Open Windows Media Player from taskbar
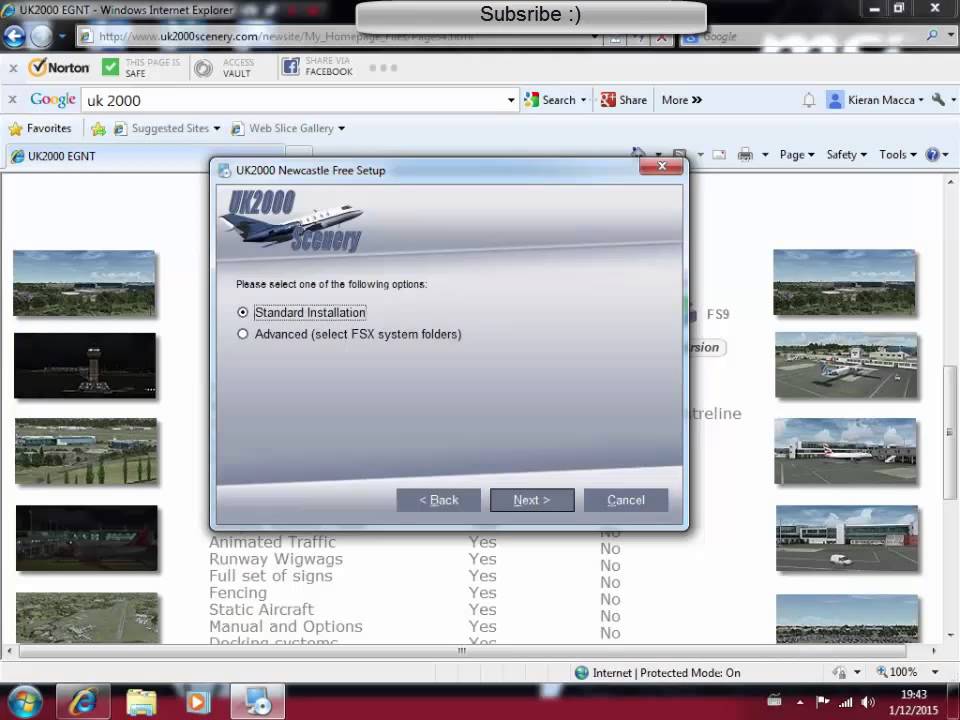 tap(197, 702)
